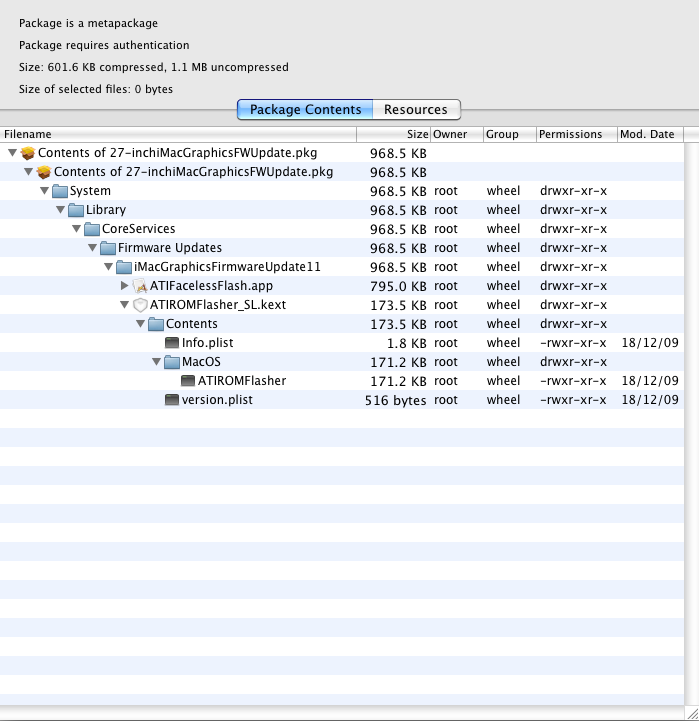This screenshot has width=699, height=721.
Task: Click the 'Package is a metapackage' text
Action: tap(88, 23)
